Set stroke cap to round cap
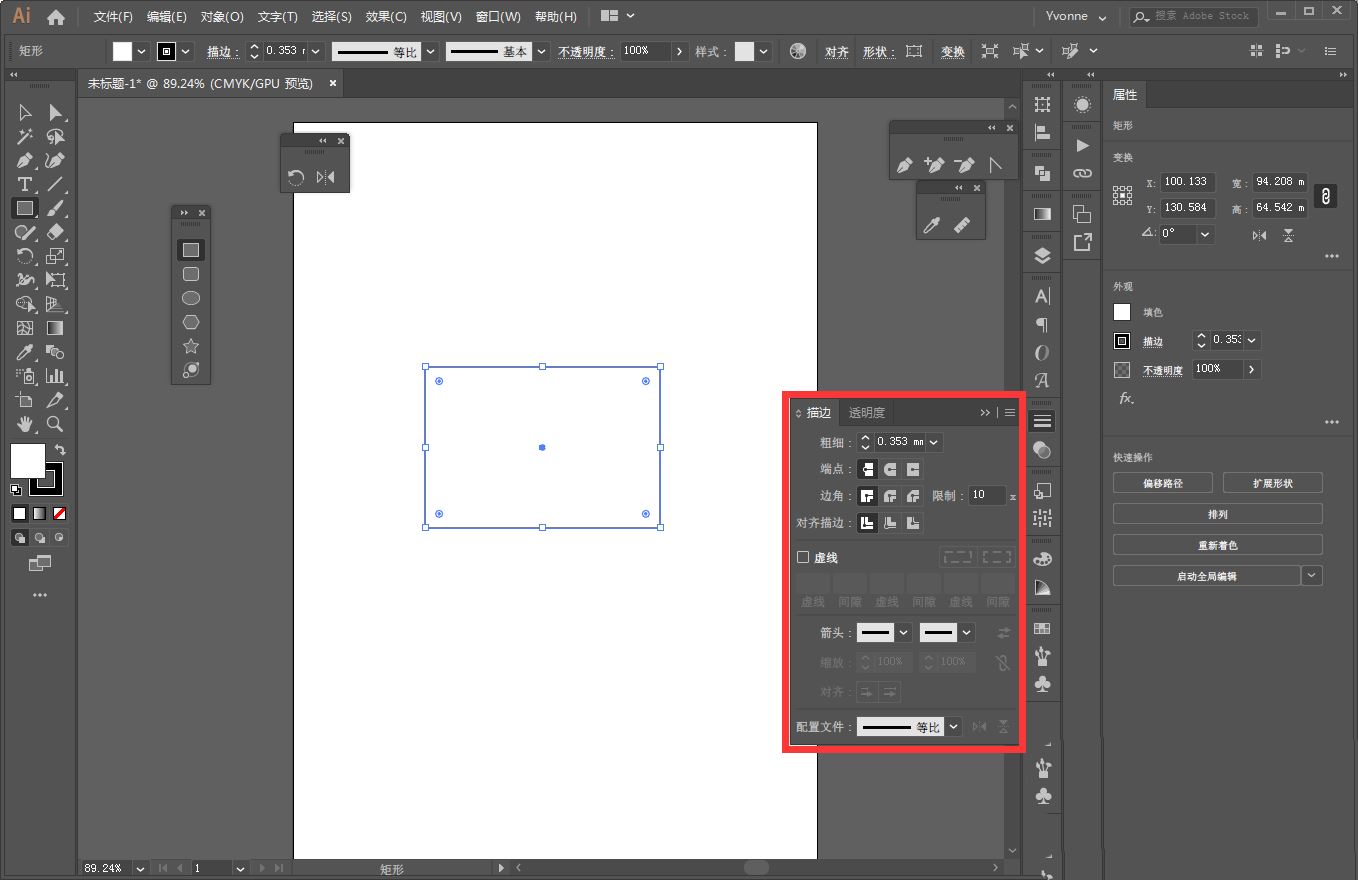The width and height of the screenshot is (1358, 880). [x=890, y=469]
